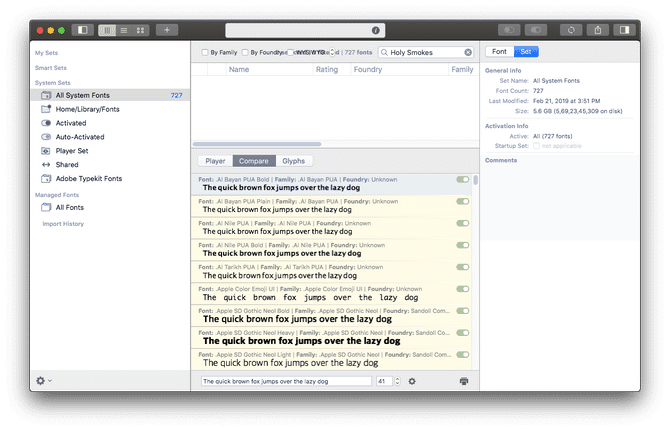This screenshot has height=431, width=670.
Task: Click the info icon in title field
Action: [376, 30]
